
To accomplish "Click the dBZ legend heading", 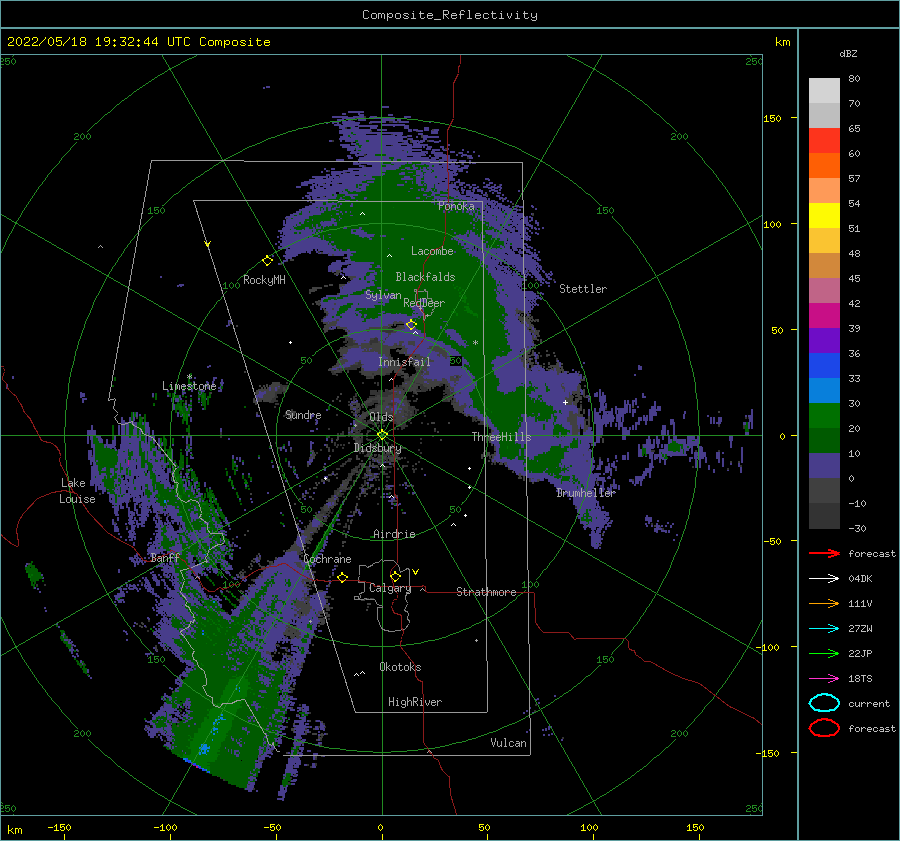I will point(848,53).
